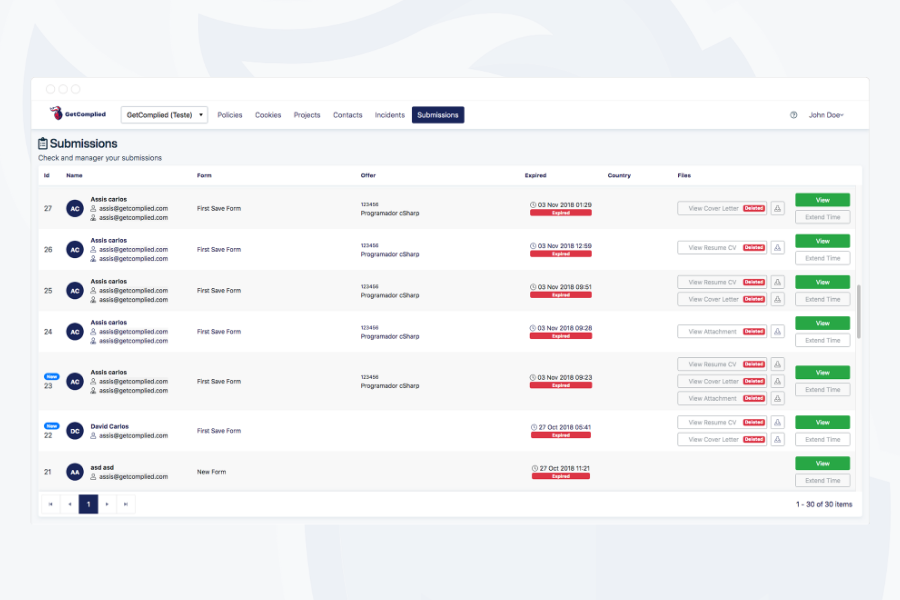900x600 pixels.
Task: Open the GetComplied (Teste) organization dropdown
Action: (x=163, y=114)
